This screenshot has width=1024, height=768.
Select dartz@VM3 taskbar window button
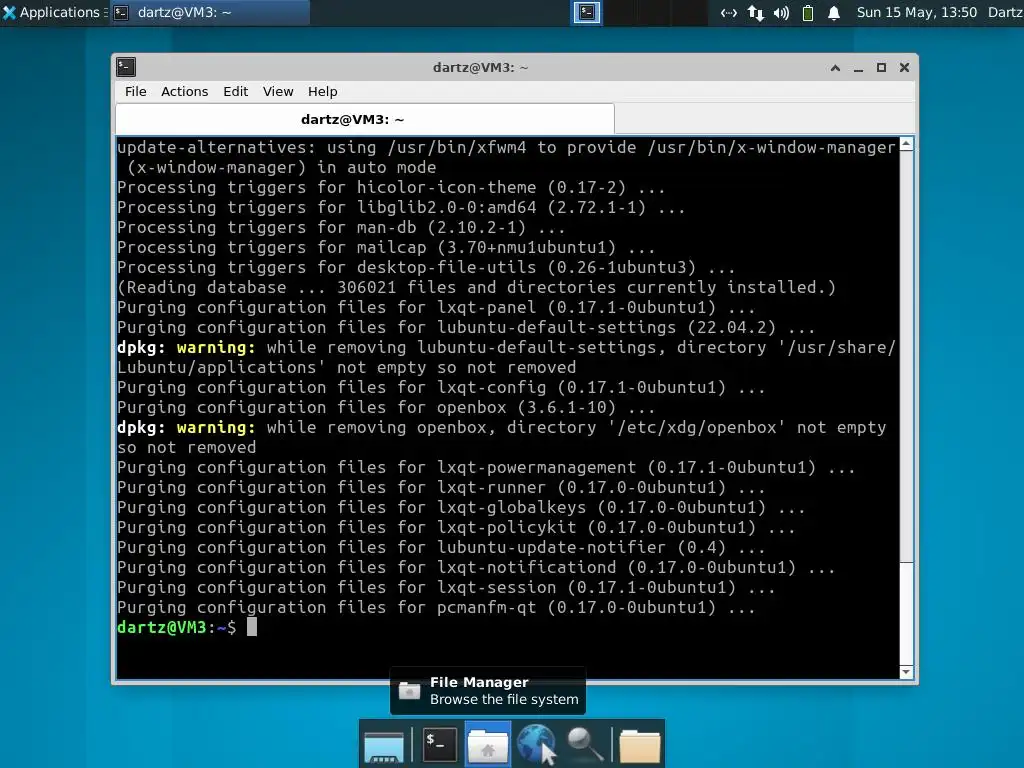click(x=209, y=12)
